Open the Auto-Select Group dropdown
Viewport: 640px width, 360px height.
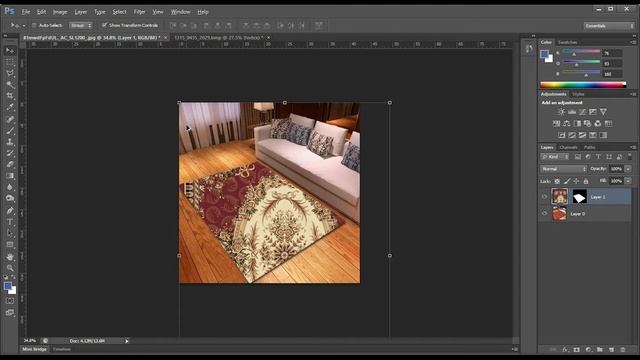coord(80,25)
